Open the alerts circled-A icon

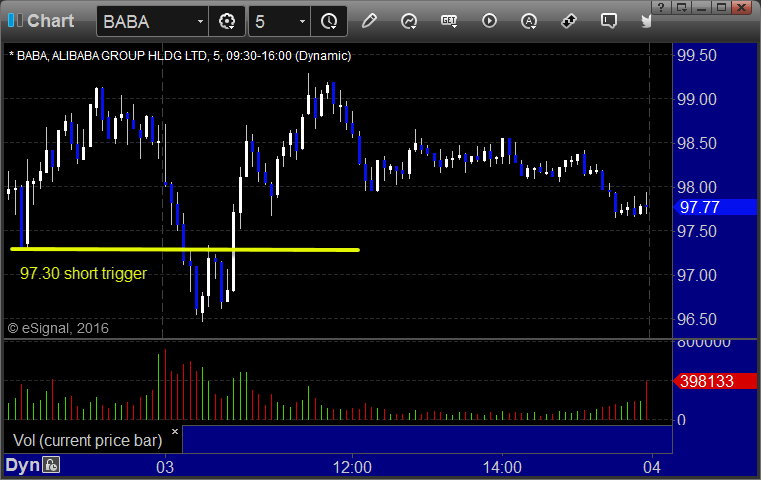coord(529,21)
